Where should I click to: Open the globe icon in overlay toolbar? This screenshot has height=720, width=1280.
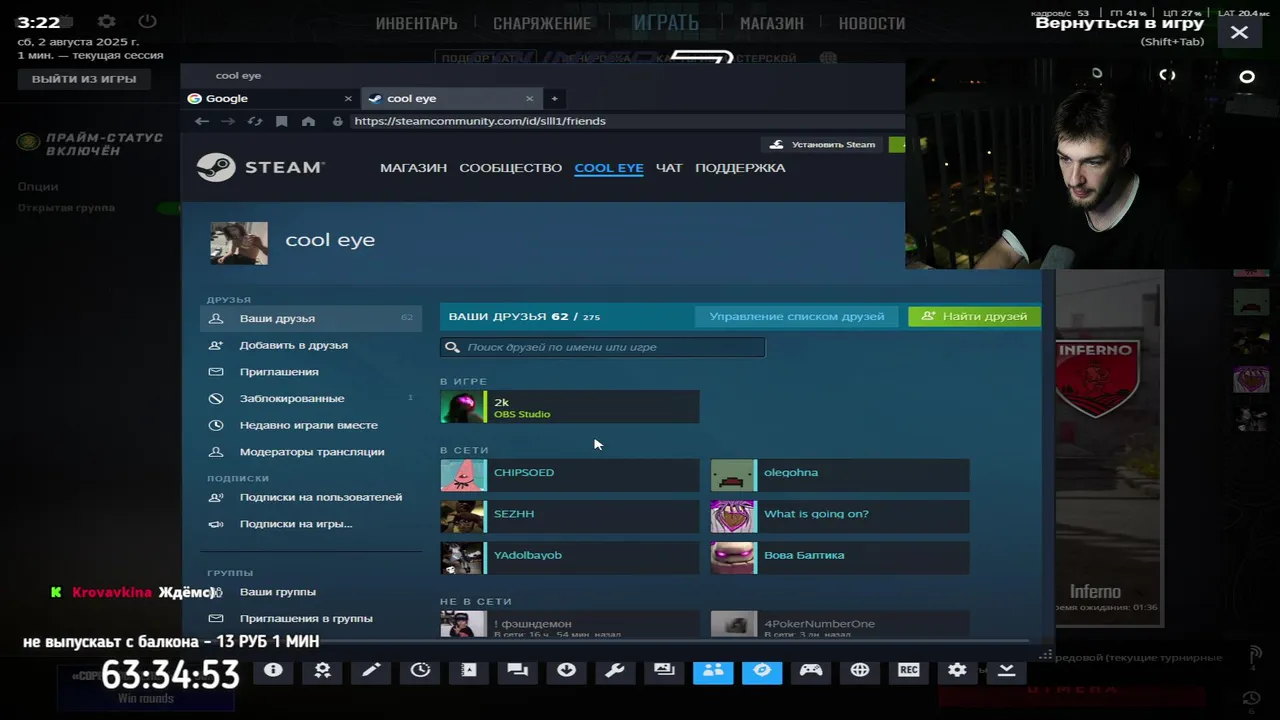[x=860, y=670]
